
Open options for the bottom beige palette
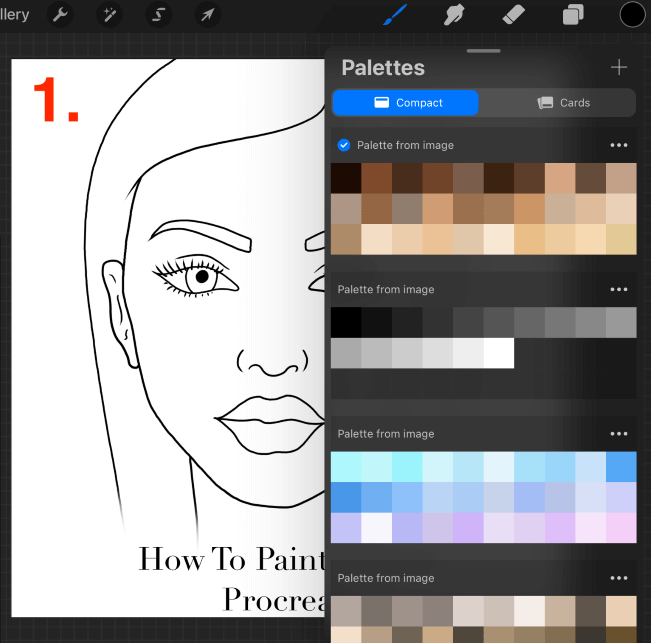(x=619, y=578)
